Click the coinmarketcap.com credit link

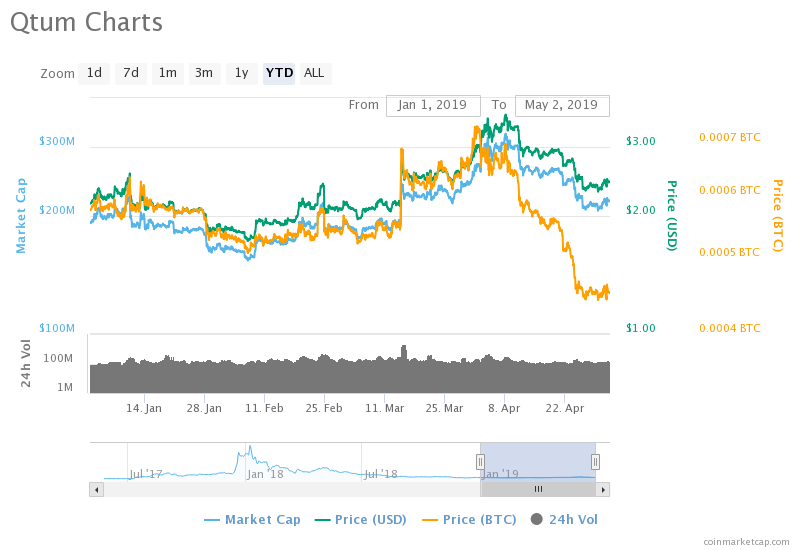coord(746,542)
